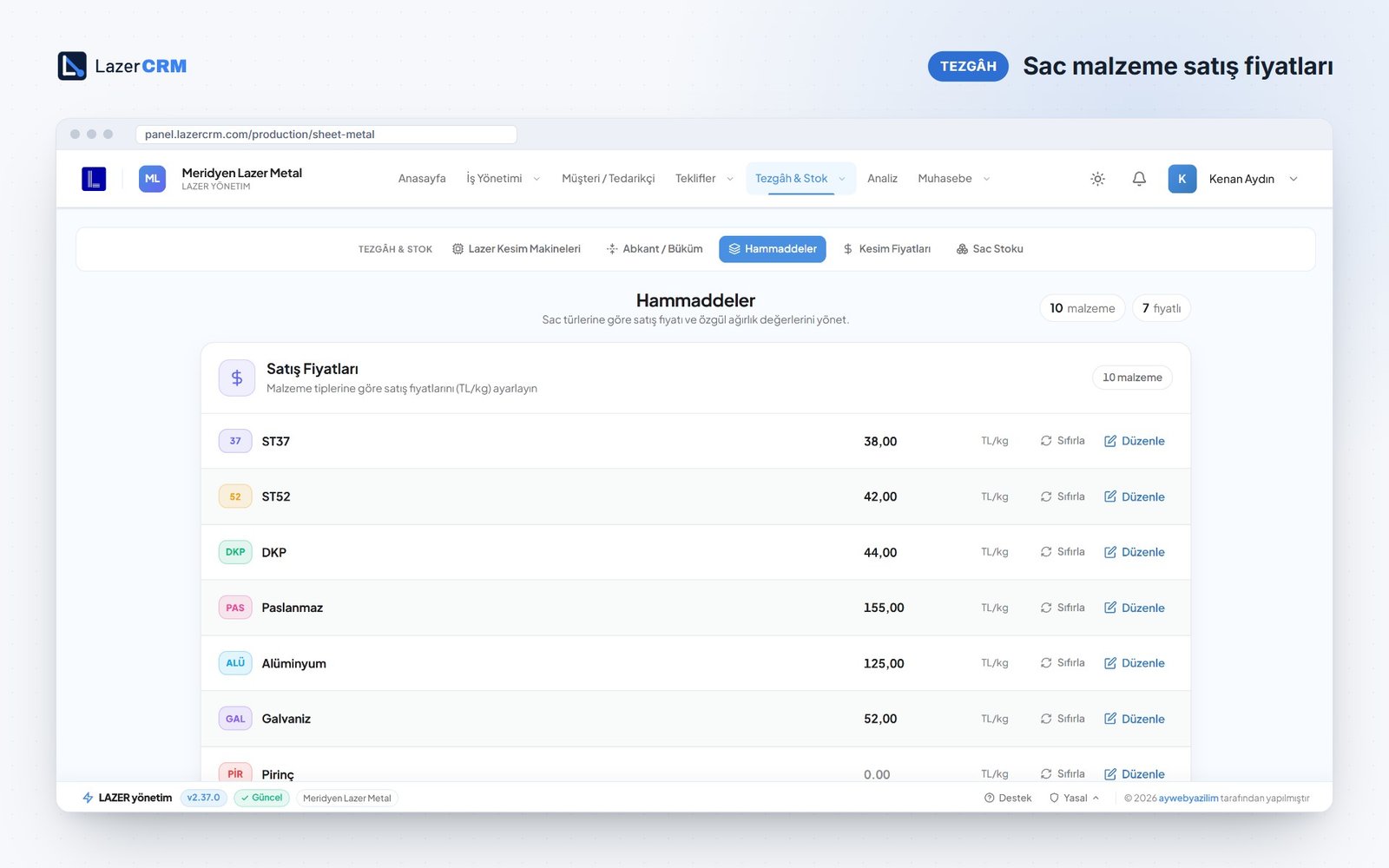Click the PAS badge for Paslanmaz
Viewport: 1389px width, 868px height.
(235, 608)
